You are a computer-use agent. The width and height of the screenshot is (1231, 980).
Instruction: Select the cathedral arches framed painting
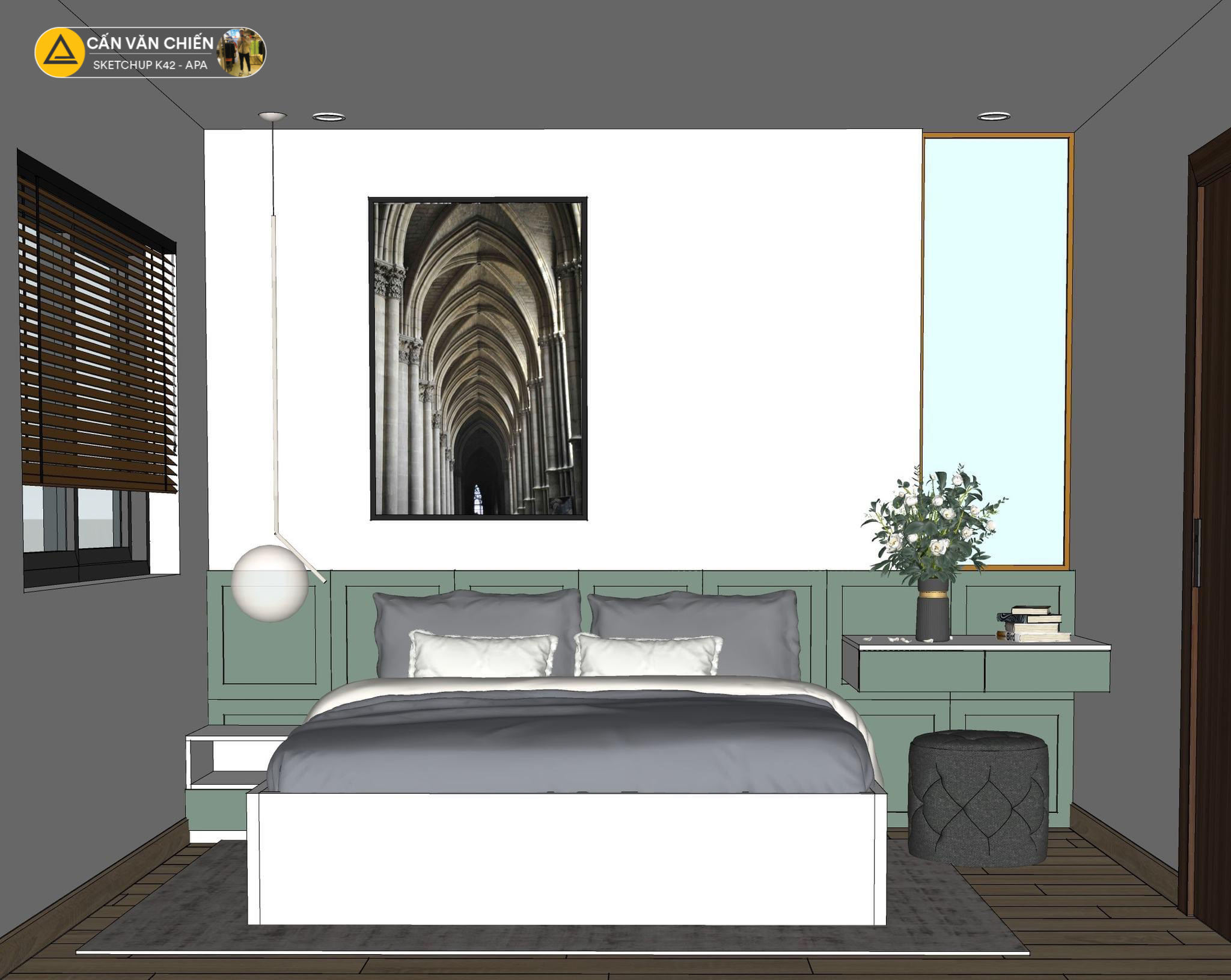pos(478,358)
